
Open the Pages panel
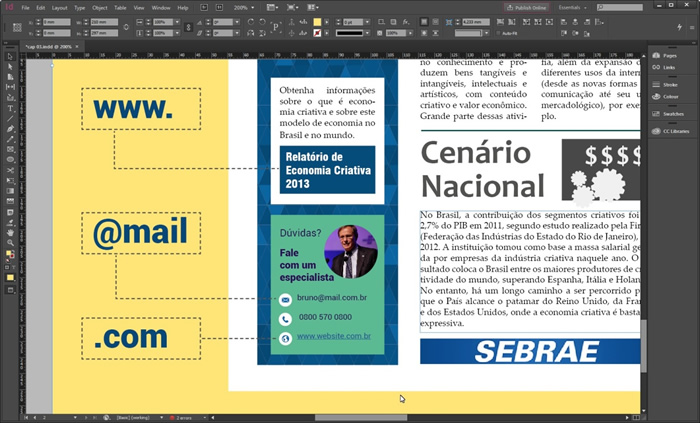(668, 56)
